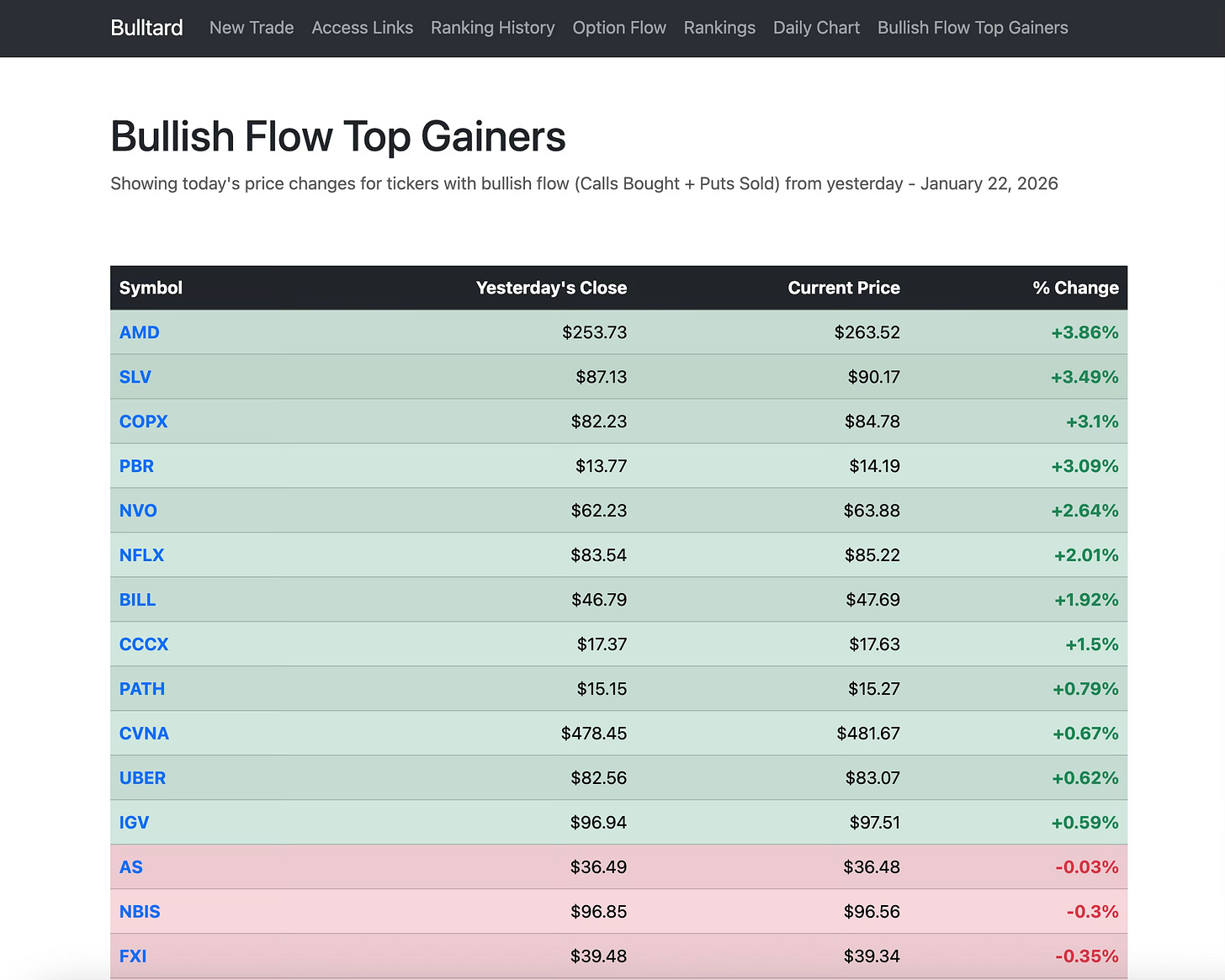This screenshot has height=980, width=1225.
Task: Open the PATH ticker link
Action: (x=142, y=689)
